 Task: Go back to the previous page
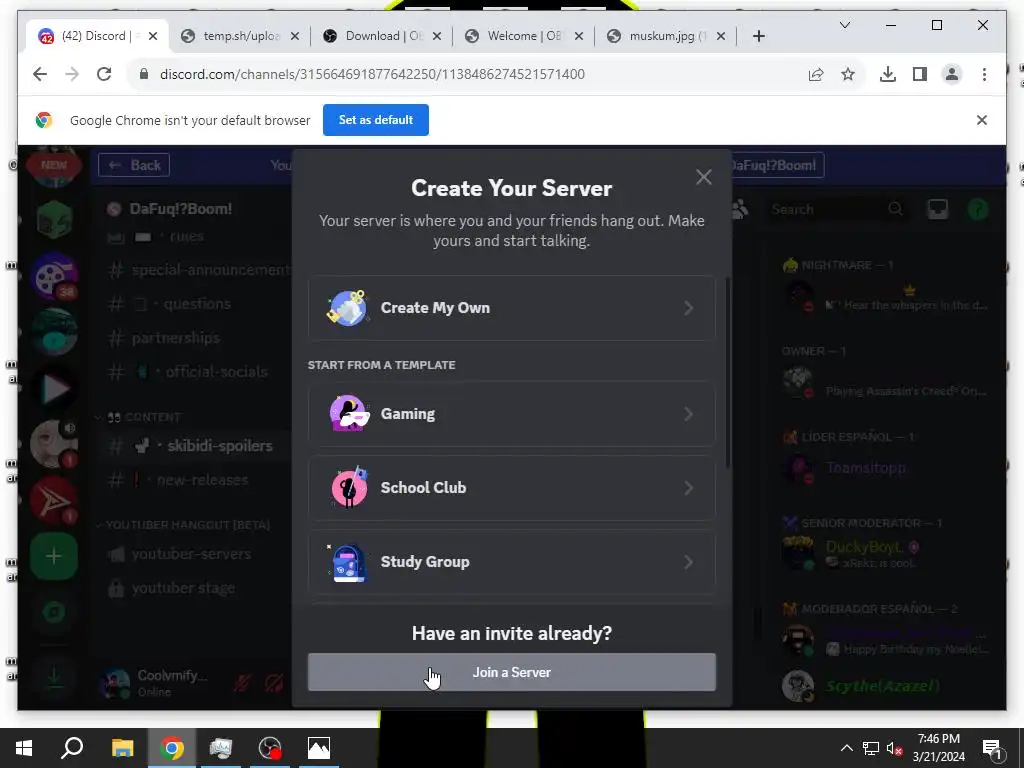[40, 74]
